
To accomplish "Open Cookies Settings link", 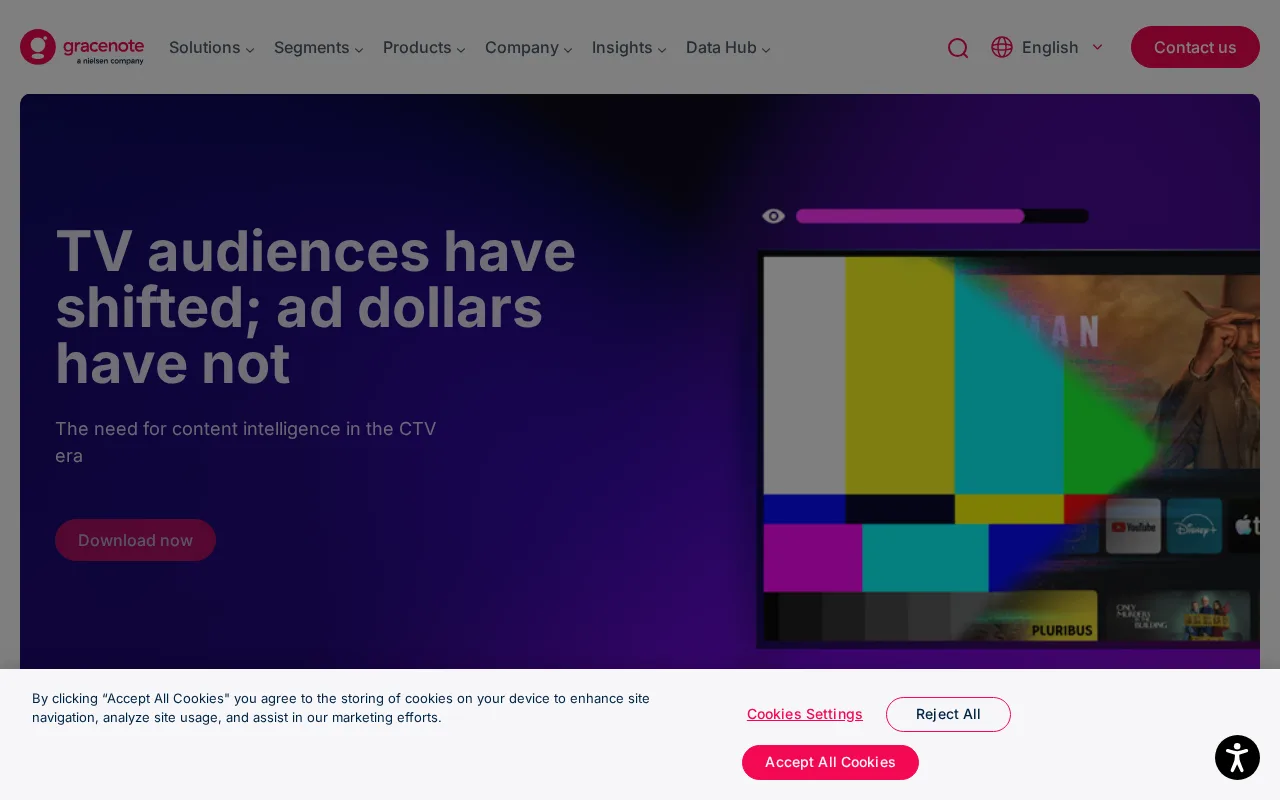I will pyautogui.click(x=804, y=714).
